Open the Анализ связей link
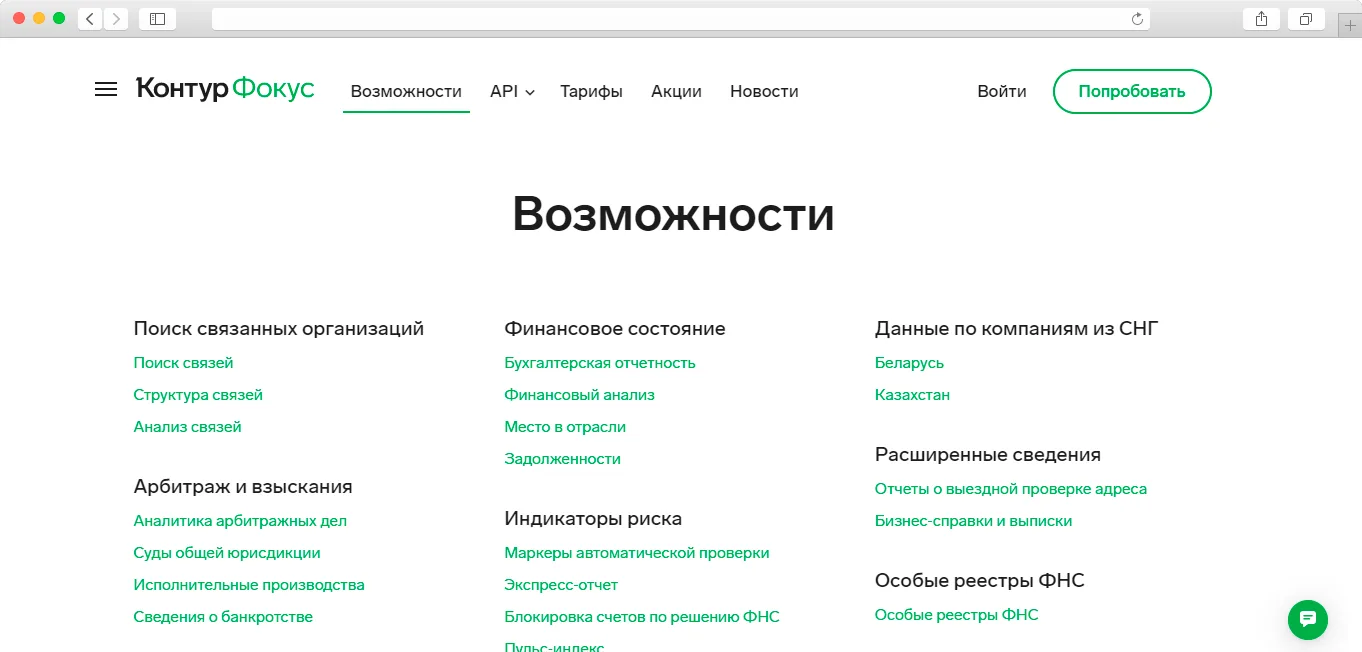Viewport: 1362px width, 652px height. coord(187,427)
